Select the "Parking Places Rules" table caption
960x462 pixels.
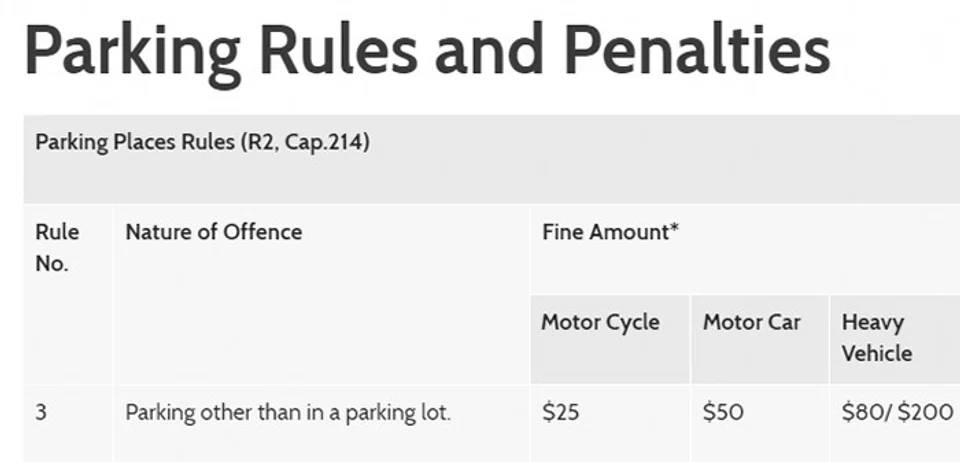pyautogui.click(x=134, y=143)
